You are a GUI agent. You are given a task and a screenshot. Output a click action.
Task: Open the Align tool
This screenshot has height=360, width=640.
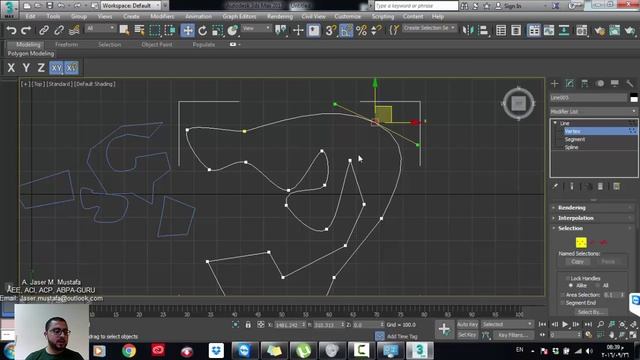click(x=483, y=30)
